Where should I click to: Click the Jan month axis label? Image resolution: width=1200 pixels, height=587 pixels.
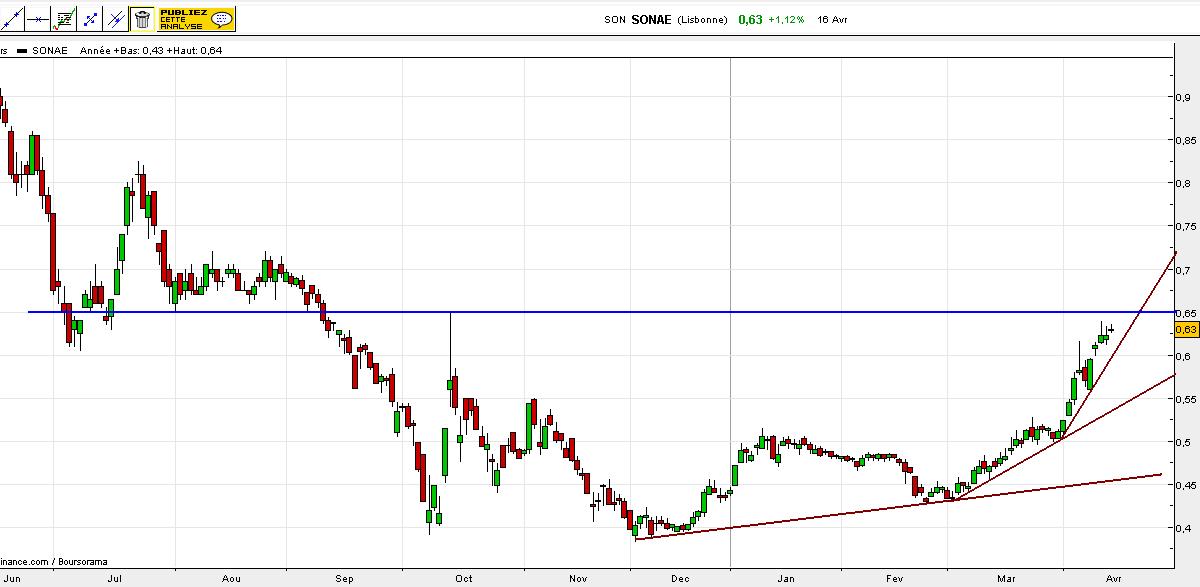pyautogui.click(x=787, y=578)
